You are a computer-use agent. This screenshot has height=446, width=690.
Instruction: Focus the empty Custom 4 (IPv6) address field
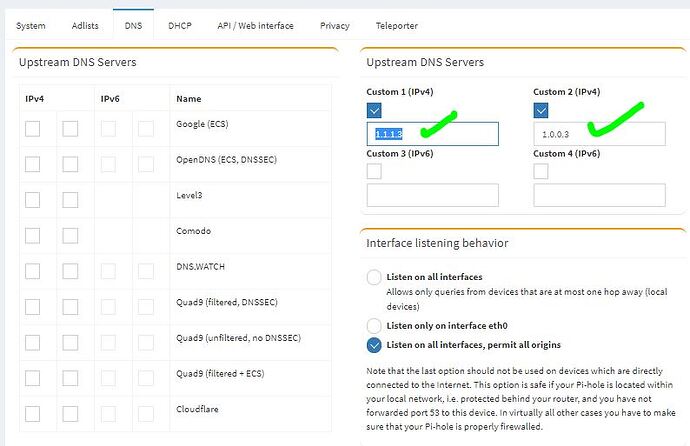[x=599, y=195]
